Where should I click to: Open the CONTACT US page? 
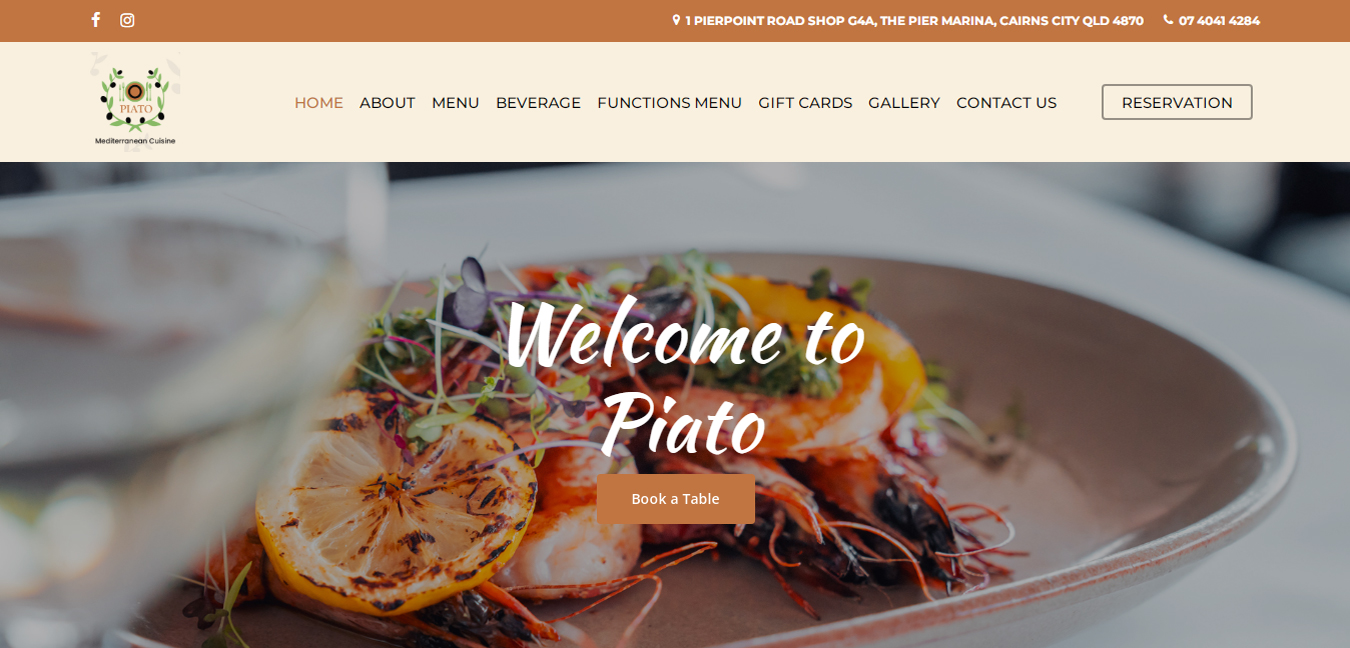[1006, 103]
